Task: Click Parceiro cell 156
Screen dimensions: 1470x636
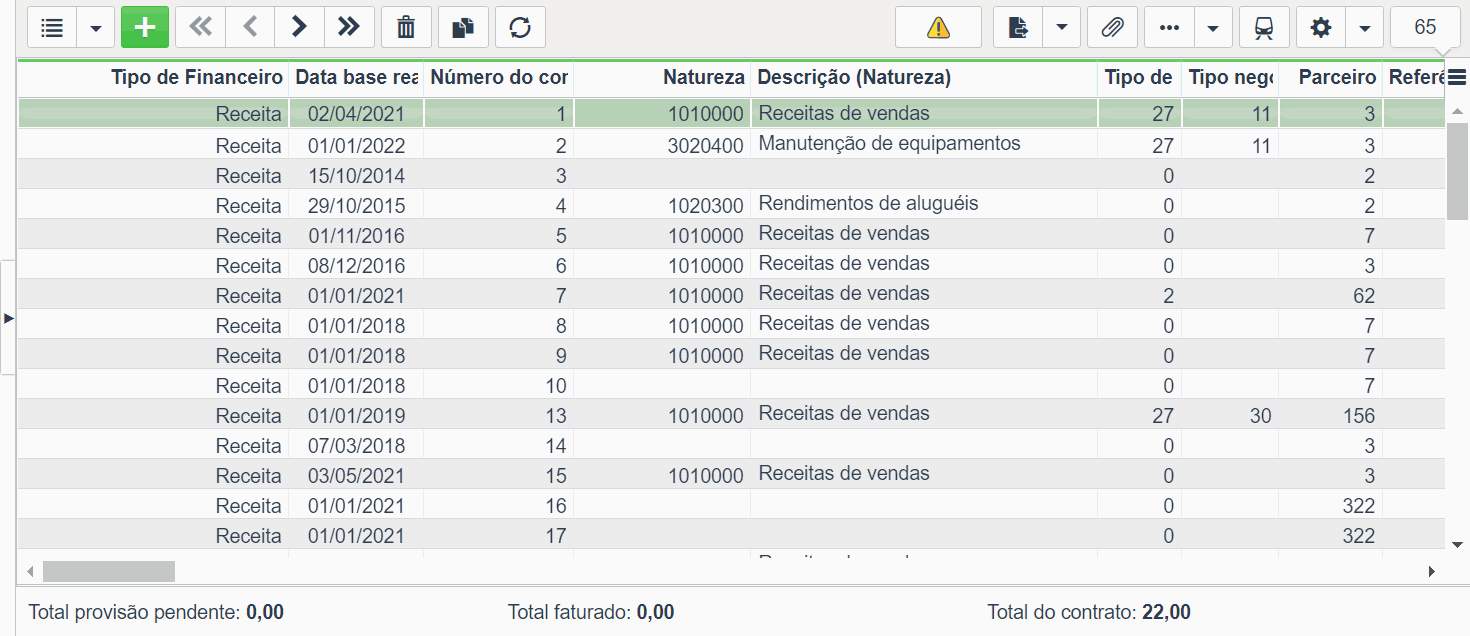Action: [1330, 416]
